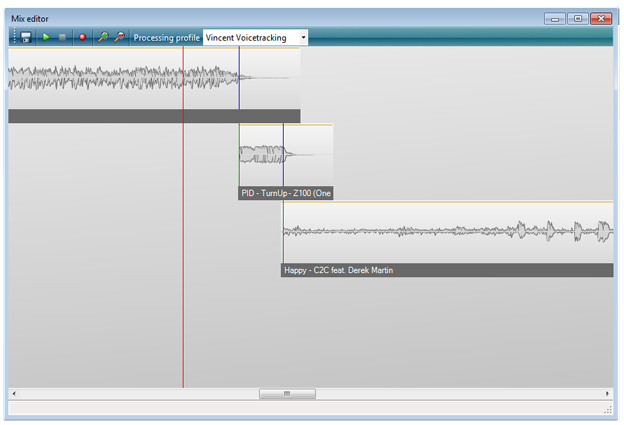The image size is (624, 425).
Task: Select the Happy - C2C feat. Derek Martin label
Action: 340,270
